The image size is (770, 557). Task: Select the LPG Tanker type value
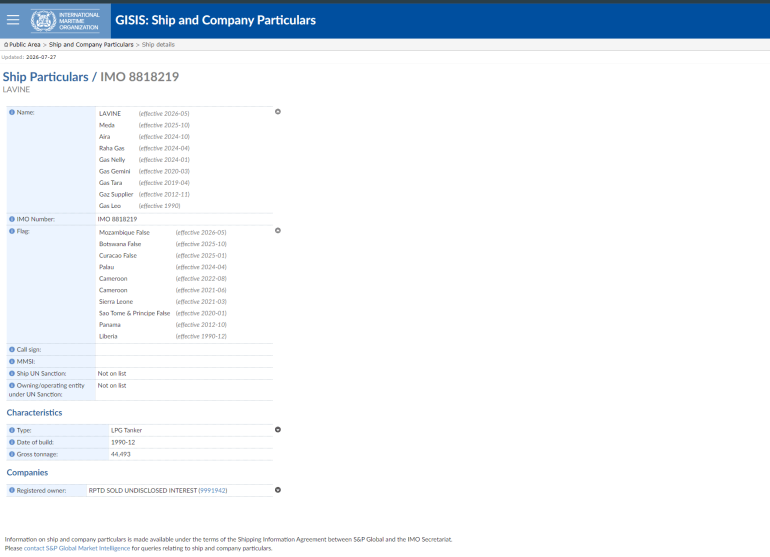pos(126,431)
